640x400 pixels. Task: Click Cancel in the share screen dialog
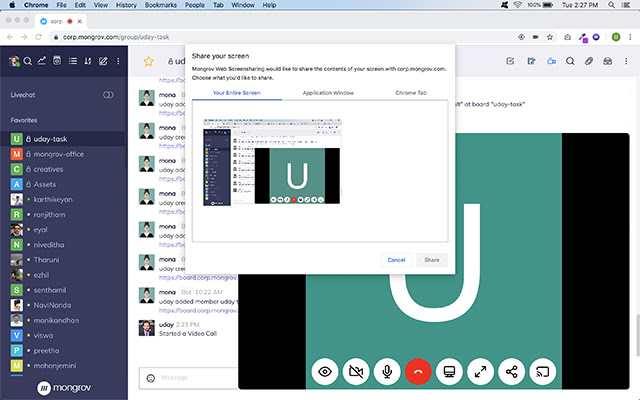pyautogui.click(x=396, y=260)
